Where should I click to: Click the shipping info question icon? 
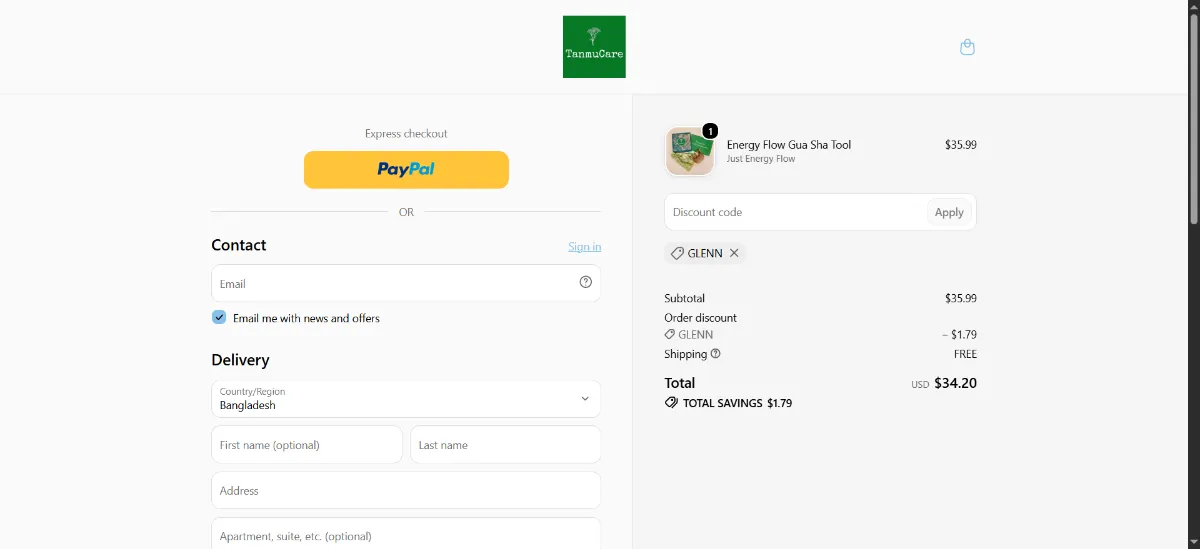[x=716, y=354]
